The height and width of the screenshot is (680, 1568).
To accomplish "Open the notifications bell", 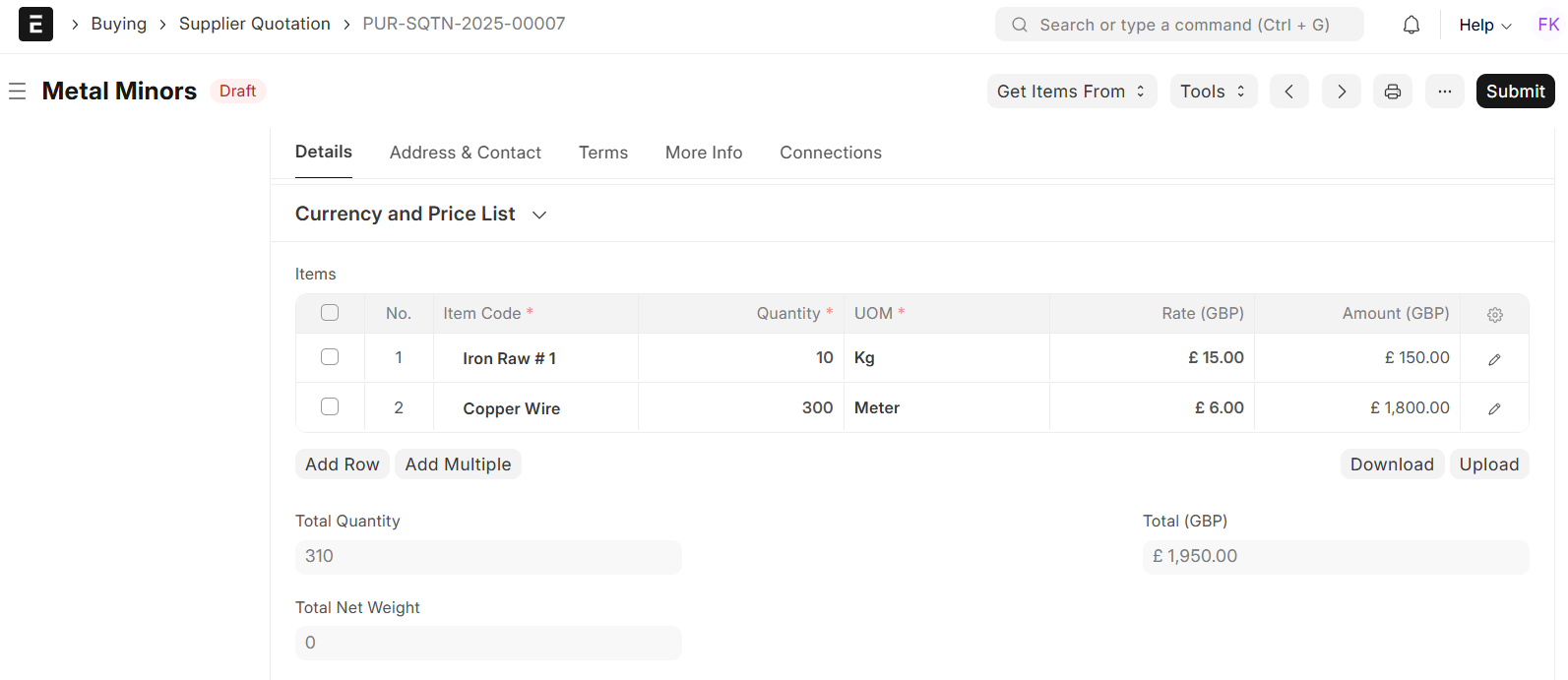I will coord(1411,25).
